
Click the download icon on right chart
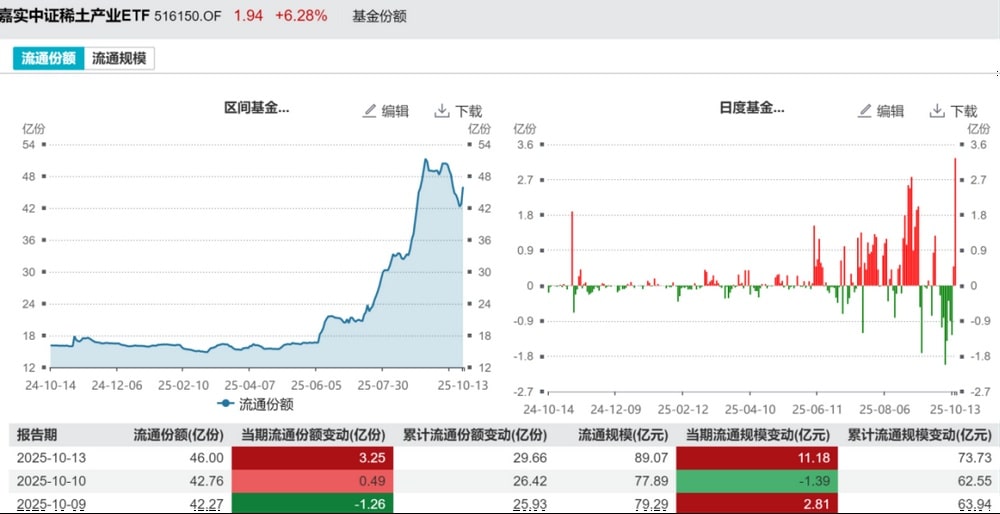click(937, 111)
